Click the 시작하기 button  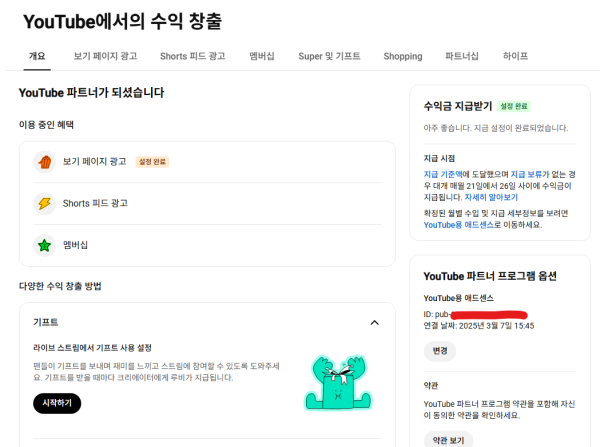point(57,403)
